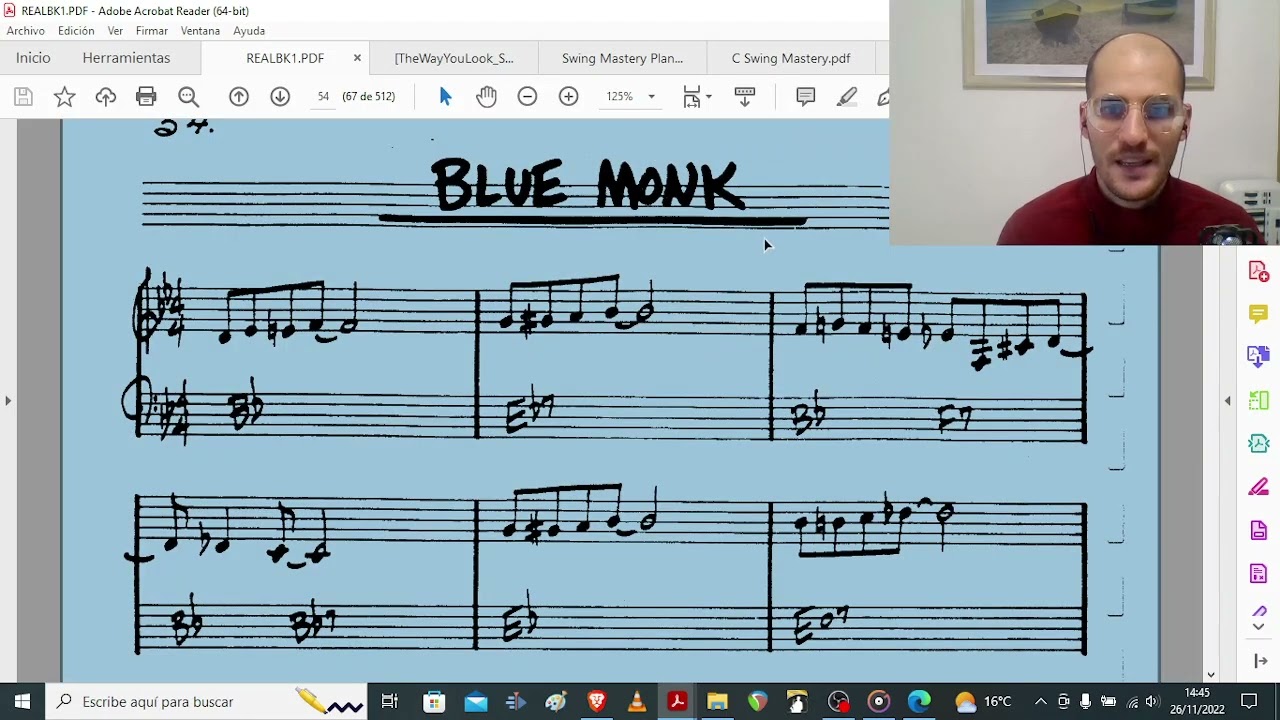The width and height of the screenshot is (1280, 720).
Task: Launch Brave browser from the taskbar
Action: point(597,701)
